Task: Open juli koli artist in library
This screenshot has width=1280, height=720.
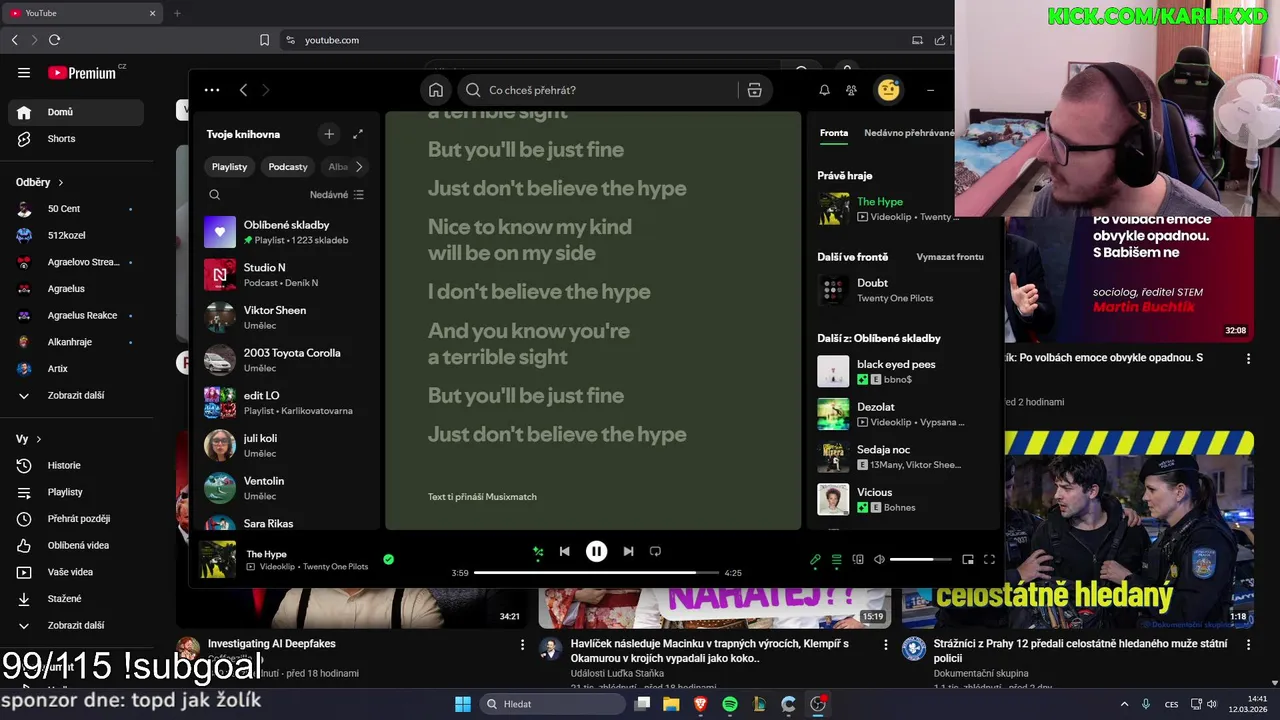Action: (284, 445)
